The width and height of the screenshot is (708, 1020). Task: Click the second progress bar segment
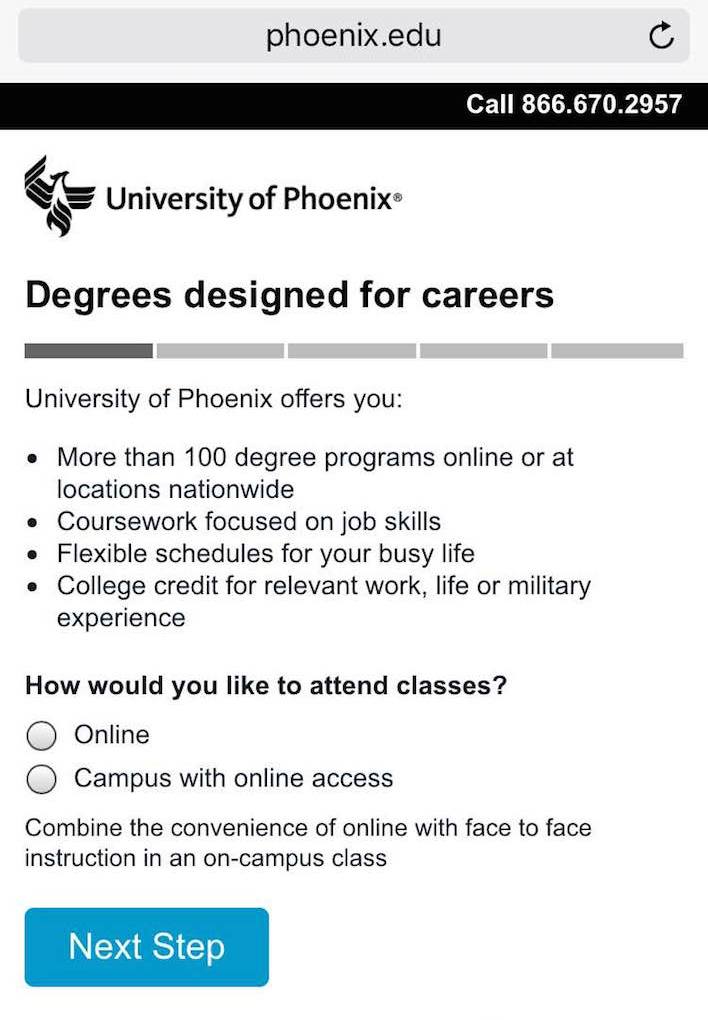point(220,351)
